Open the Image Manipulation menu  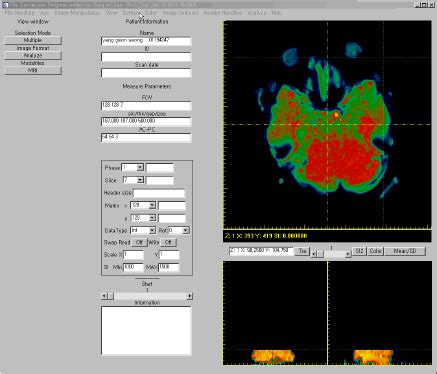(77, 13)
